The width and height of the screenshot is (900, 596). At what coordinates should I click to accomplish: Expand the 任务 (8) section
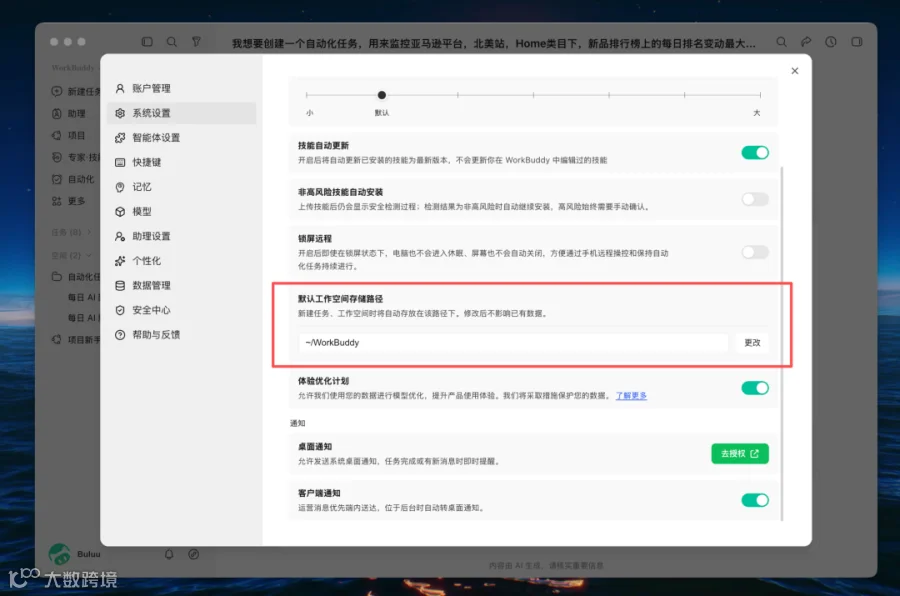[72, 233]
